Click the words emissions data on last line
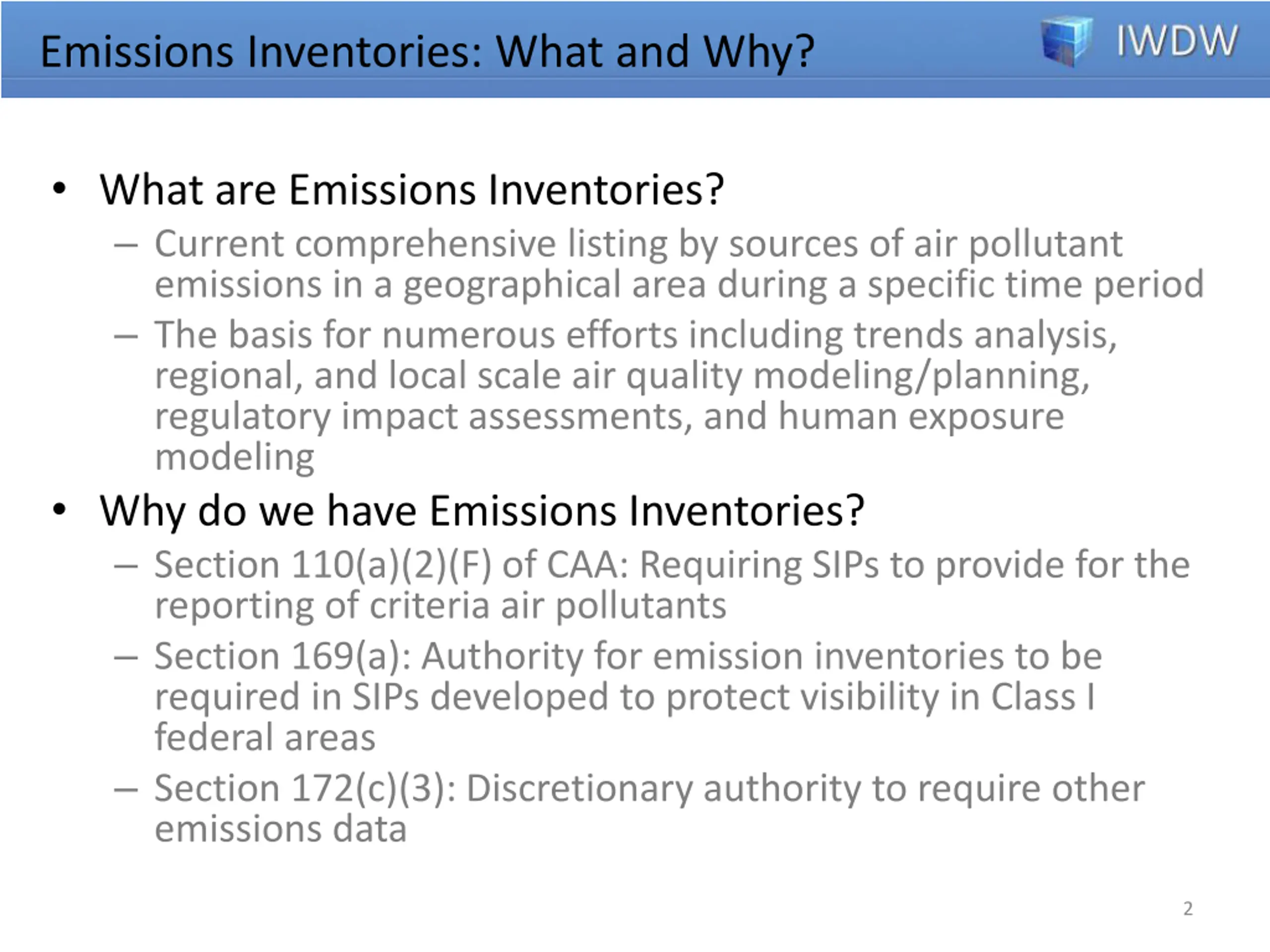 point(281,829)
